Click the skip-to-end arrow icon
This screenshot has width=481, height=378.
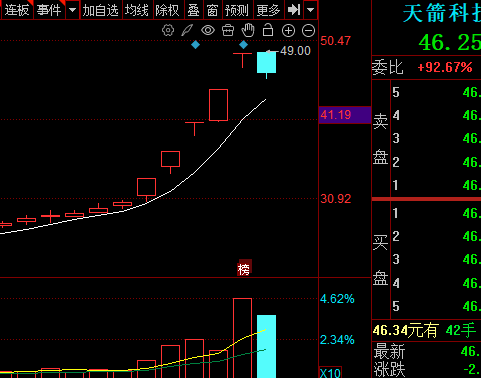point(294,10)
